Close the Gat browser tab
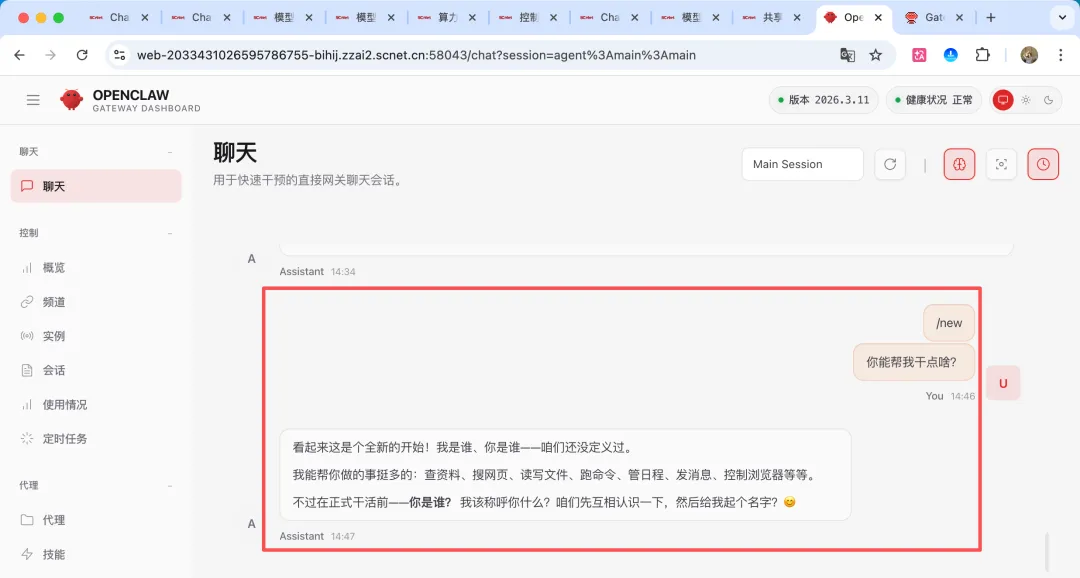The height and width of the screenshot is (578, 1080). point(959,18)
